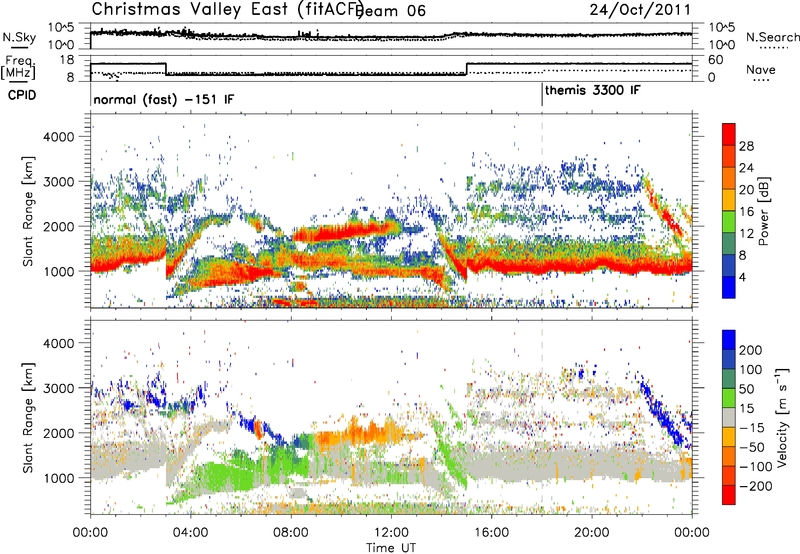800x554 pixels.
Task: Click the 08:00 time tick label
Action: click(291, 533)
